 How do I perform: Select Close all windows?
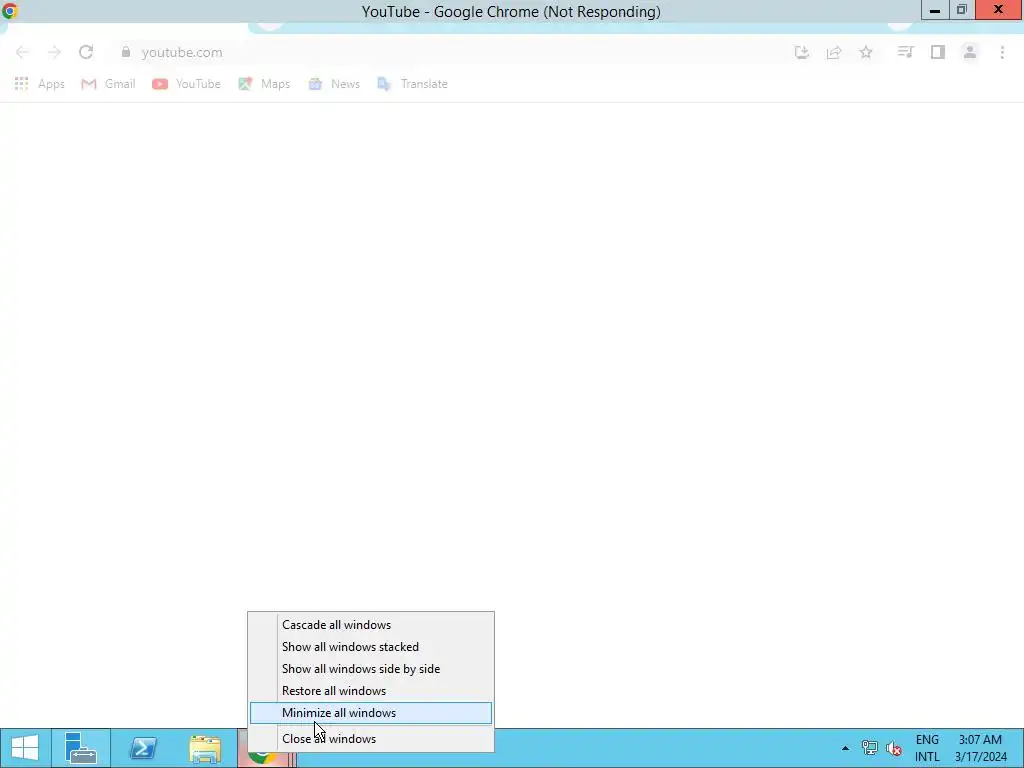point(371,739)
